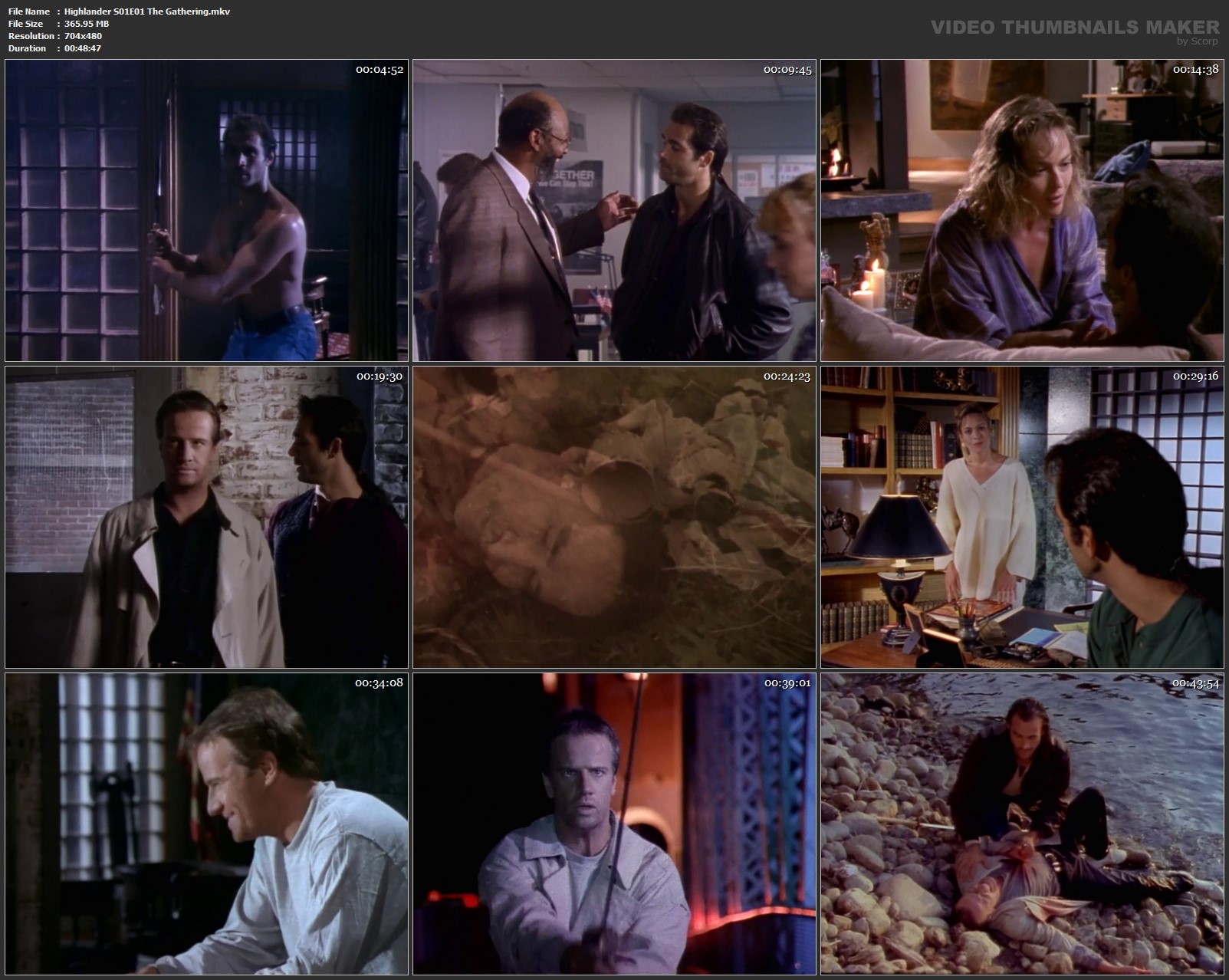
Task: Click the file name 'Highlander S01E01 The Gathering.mkv'
Action: click(x=147, y=12)
